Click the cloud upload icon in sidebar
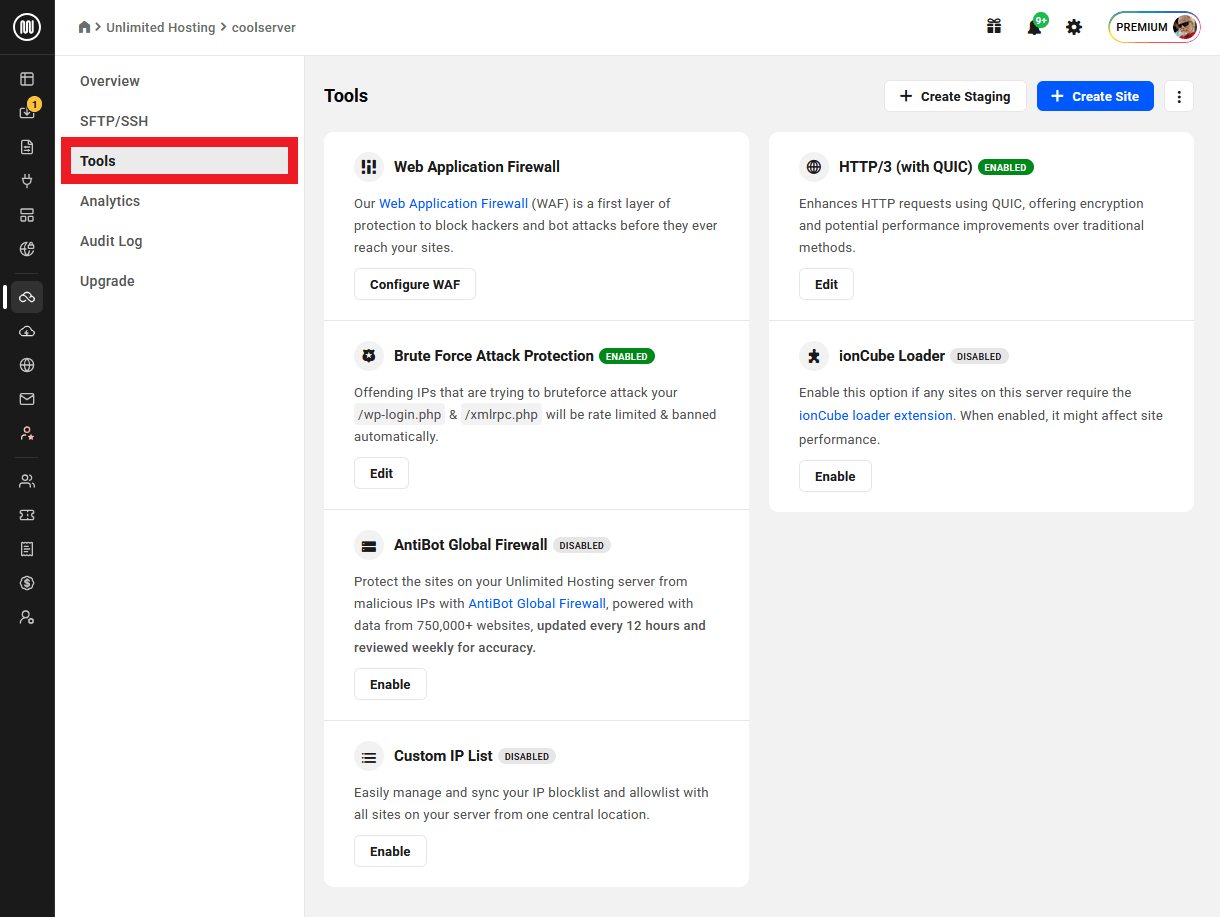The width and height of the screenshot is (1220, 917). coord(27,331)
